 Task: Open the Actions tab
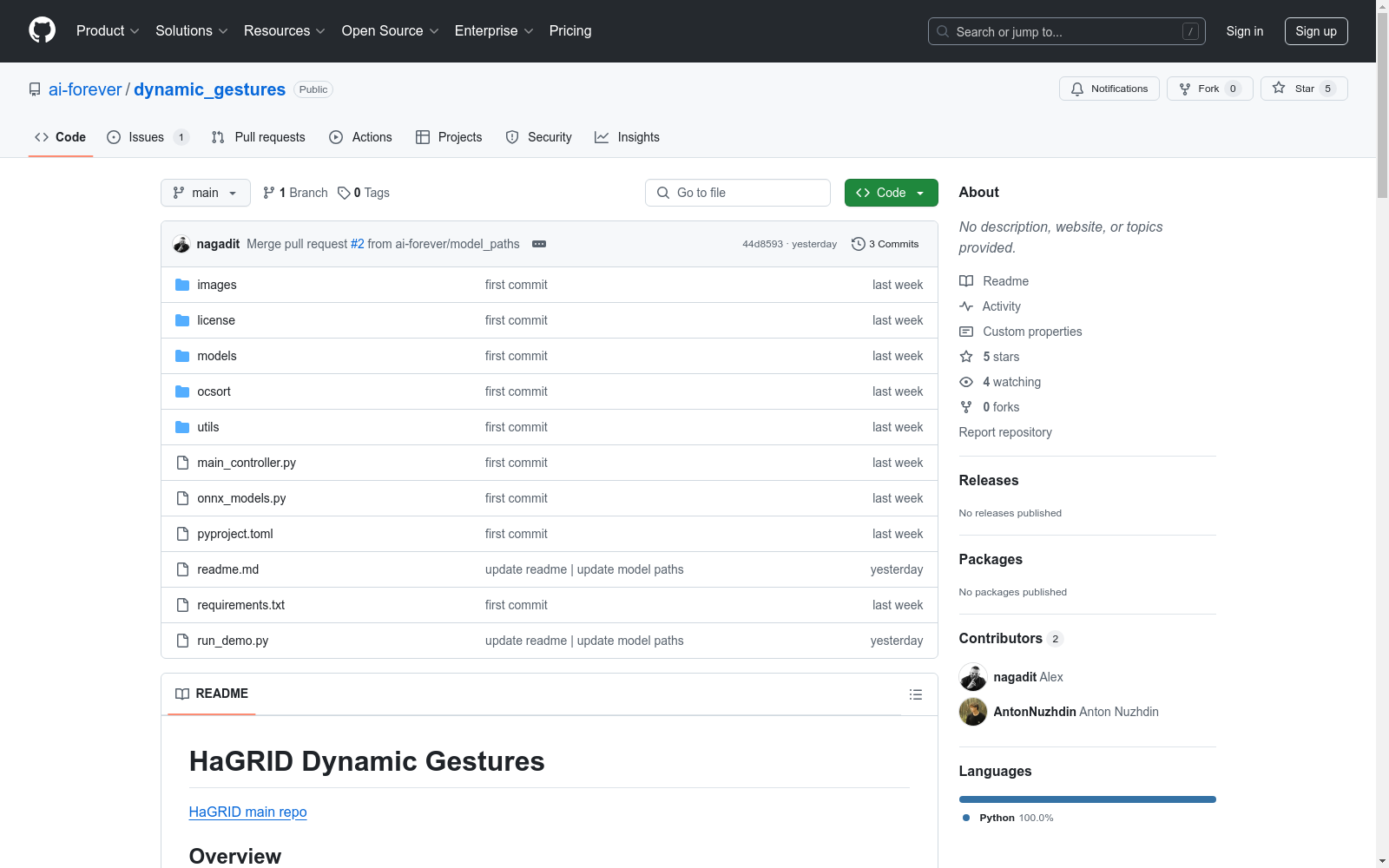(x=360, y=137)
